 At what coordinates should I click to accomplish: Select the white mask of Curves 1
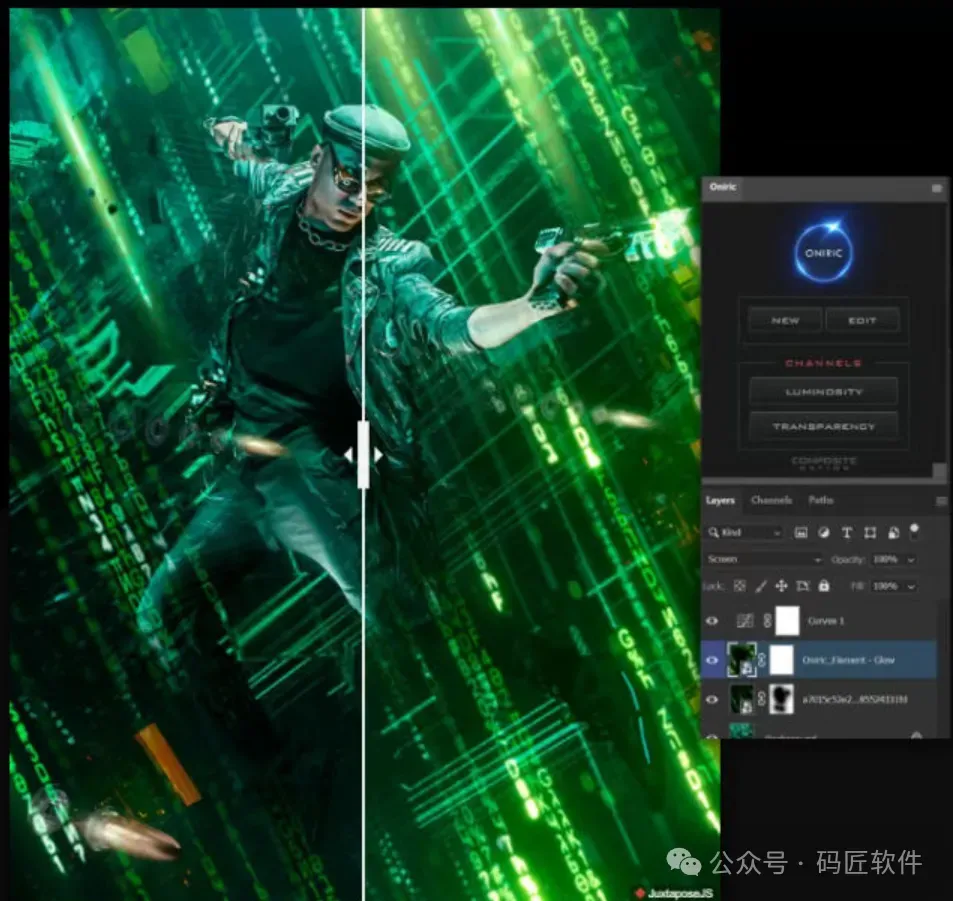(787, 621)
